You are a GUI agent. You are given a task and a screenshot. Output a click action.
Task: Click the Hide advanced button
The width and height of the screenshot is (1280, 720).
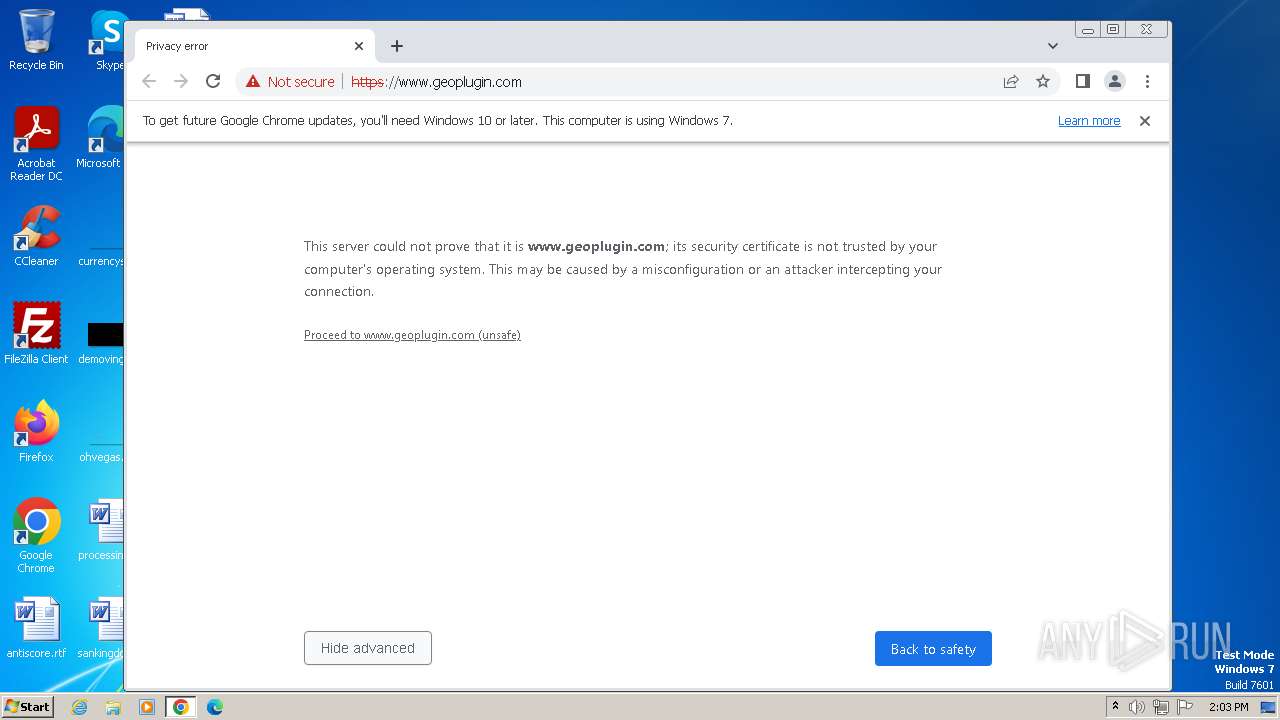click(368, 648)
